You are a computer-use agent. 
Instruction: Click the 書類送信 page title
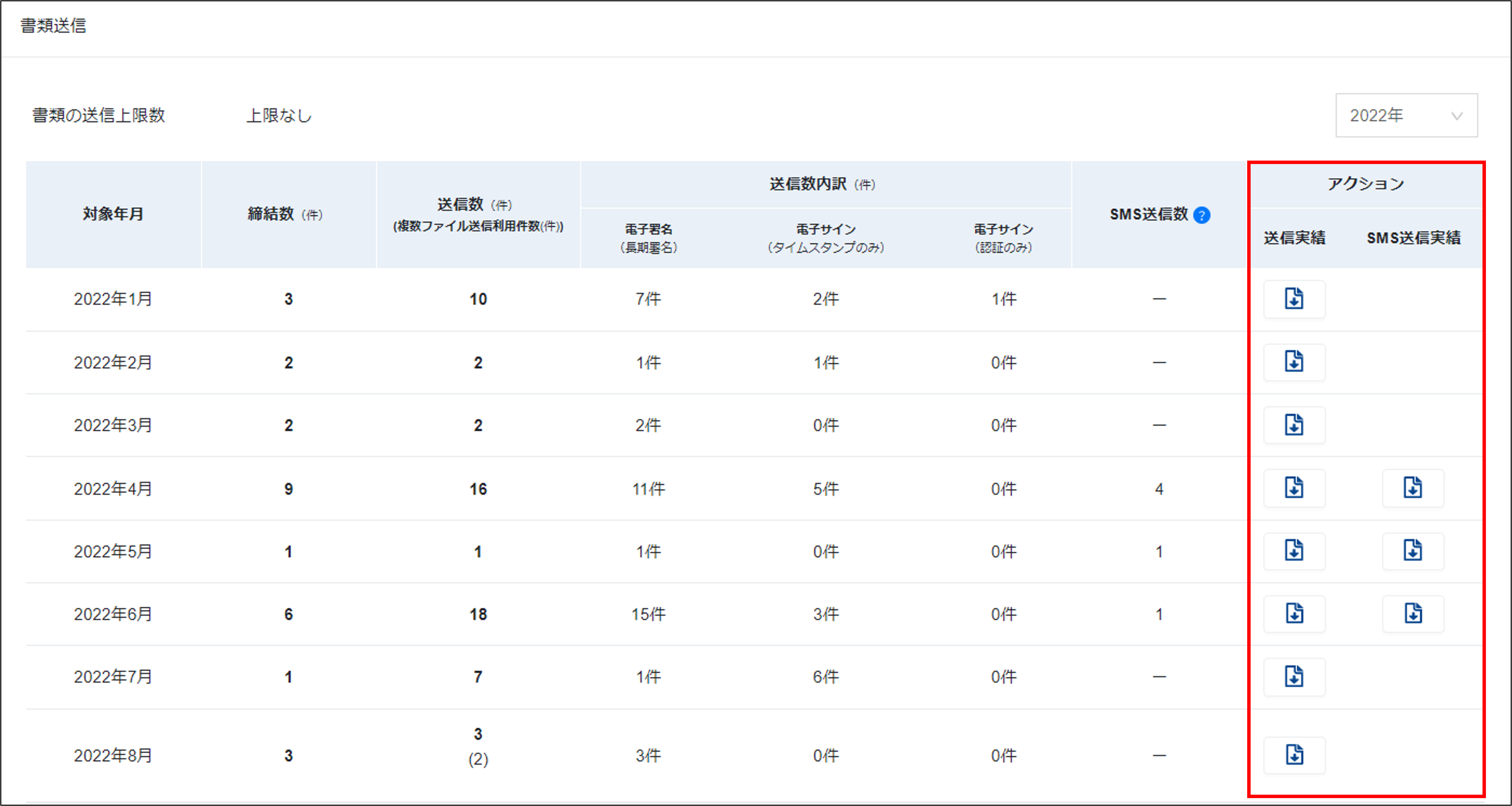pos(54,26)
